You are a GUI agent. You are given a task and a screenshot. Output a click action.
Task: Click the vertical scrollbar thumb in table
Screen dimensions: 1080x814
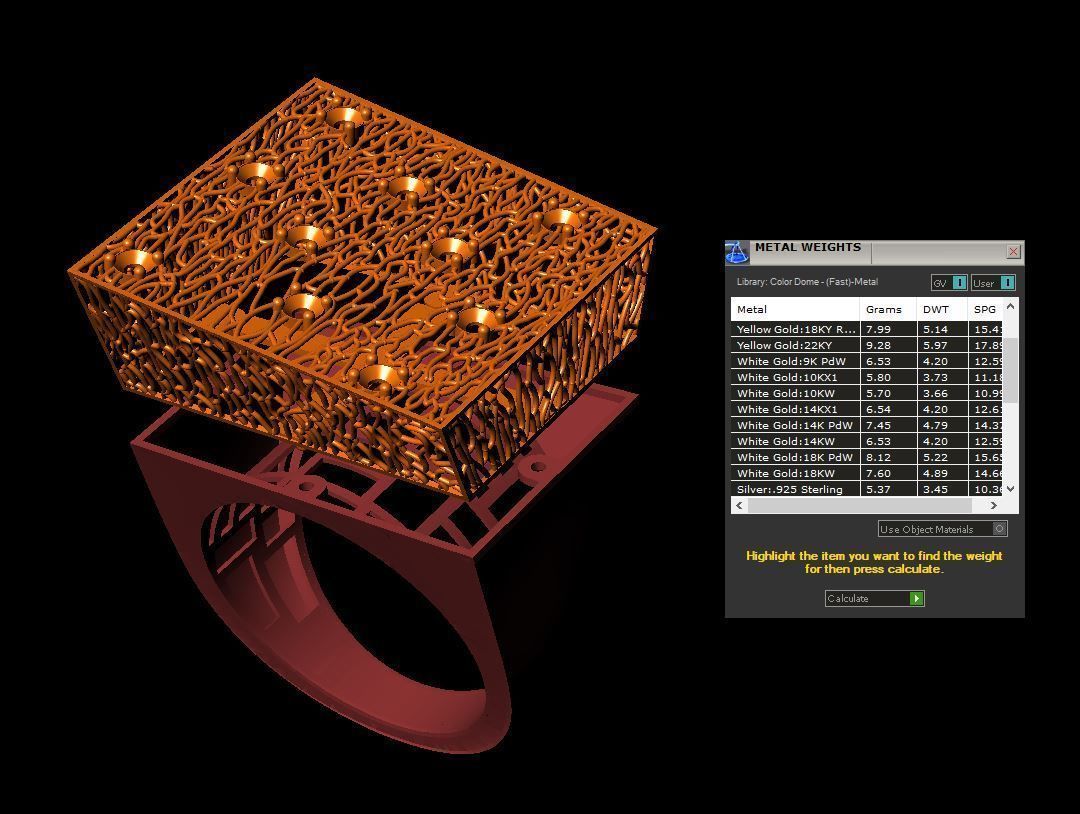click(1010, 370)
